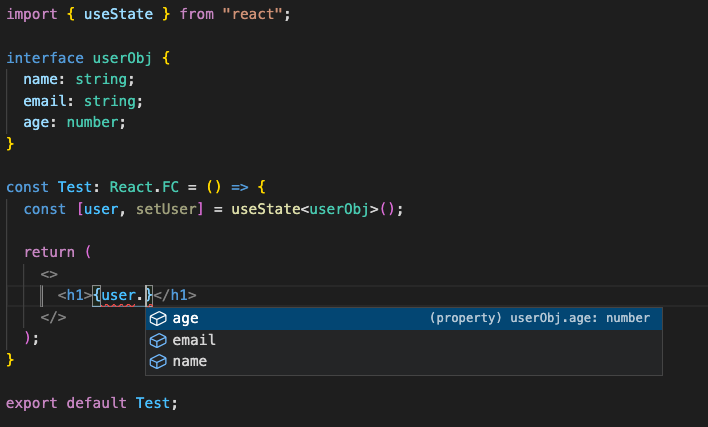The height and width of the screenshot is (427, 708).
Task: Click the closing fragment tag </>
Action: click(x=53, y=317)
